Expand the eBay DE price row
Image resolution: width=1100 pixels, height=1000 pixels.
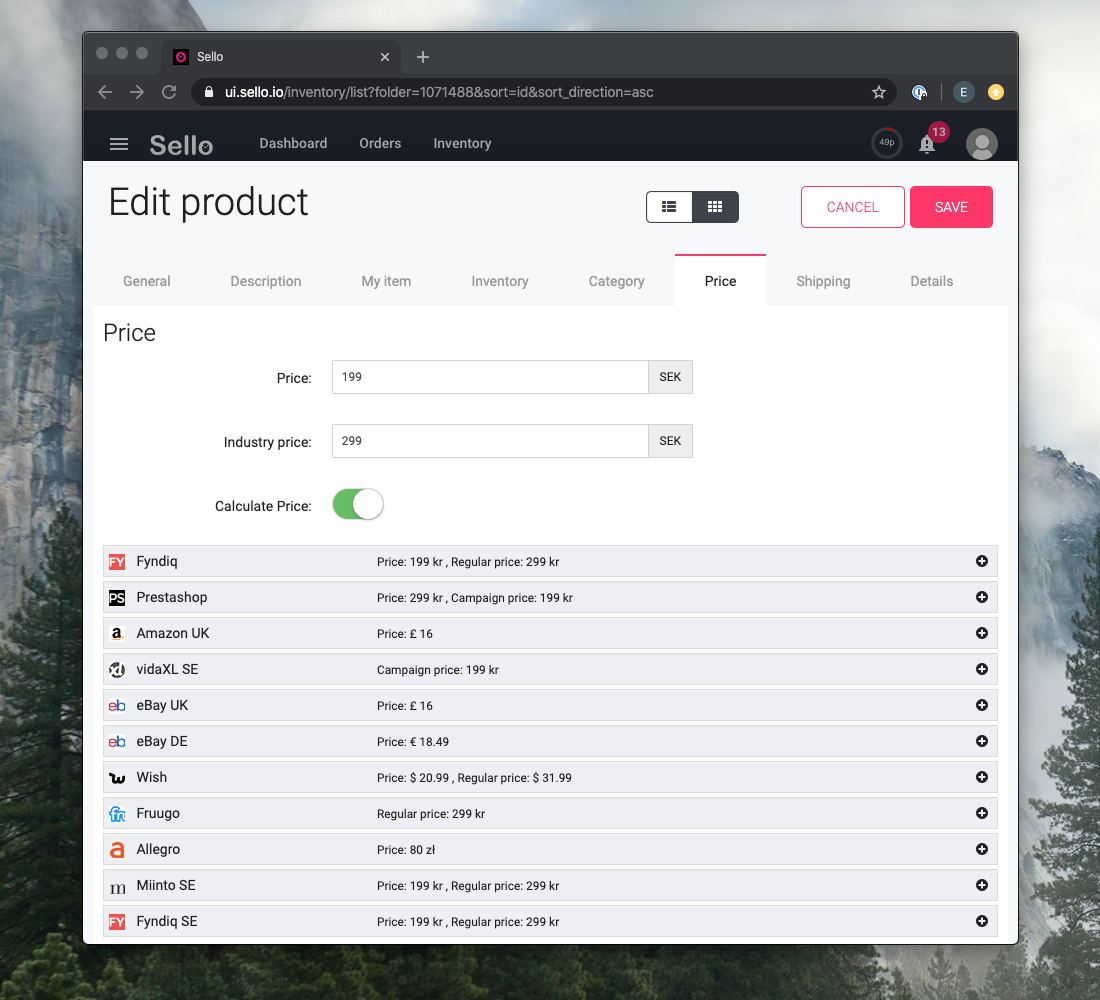(x=982, y=741)
